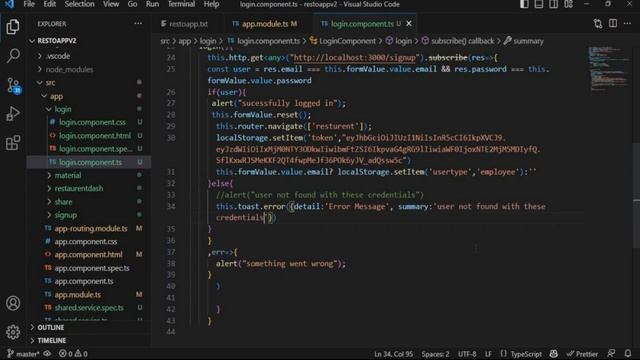Open the Selection menu
The image size is (640, 360).
tap(80, 4)
